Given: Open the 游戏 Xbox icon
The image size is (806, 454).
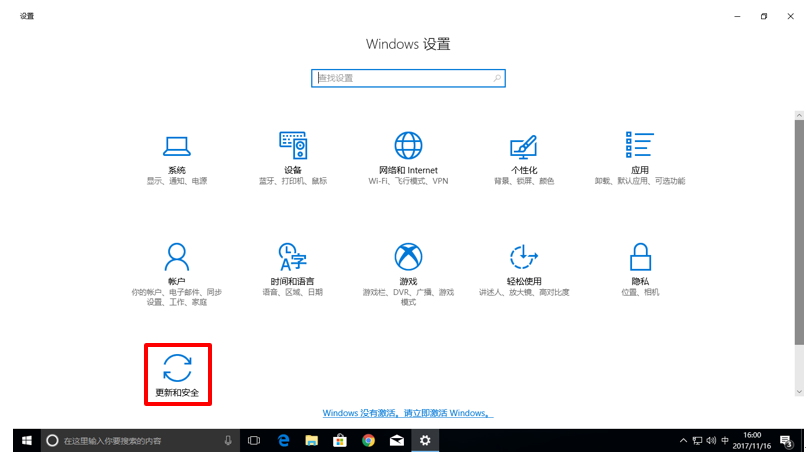Looking at the screenshot, I should (x=408, y=257).
